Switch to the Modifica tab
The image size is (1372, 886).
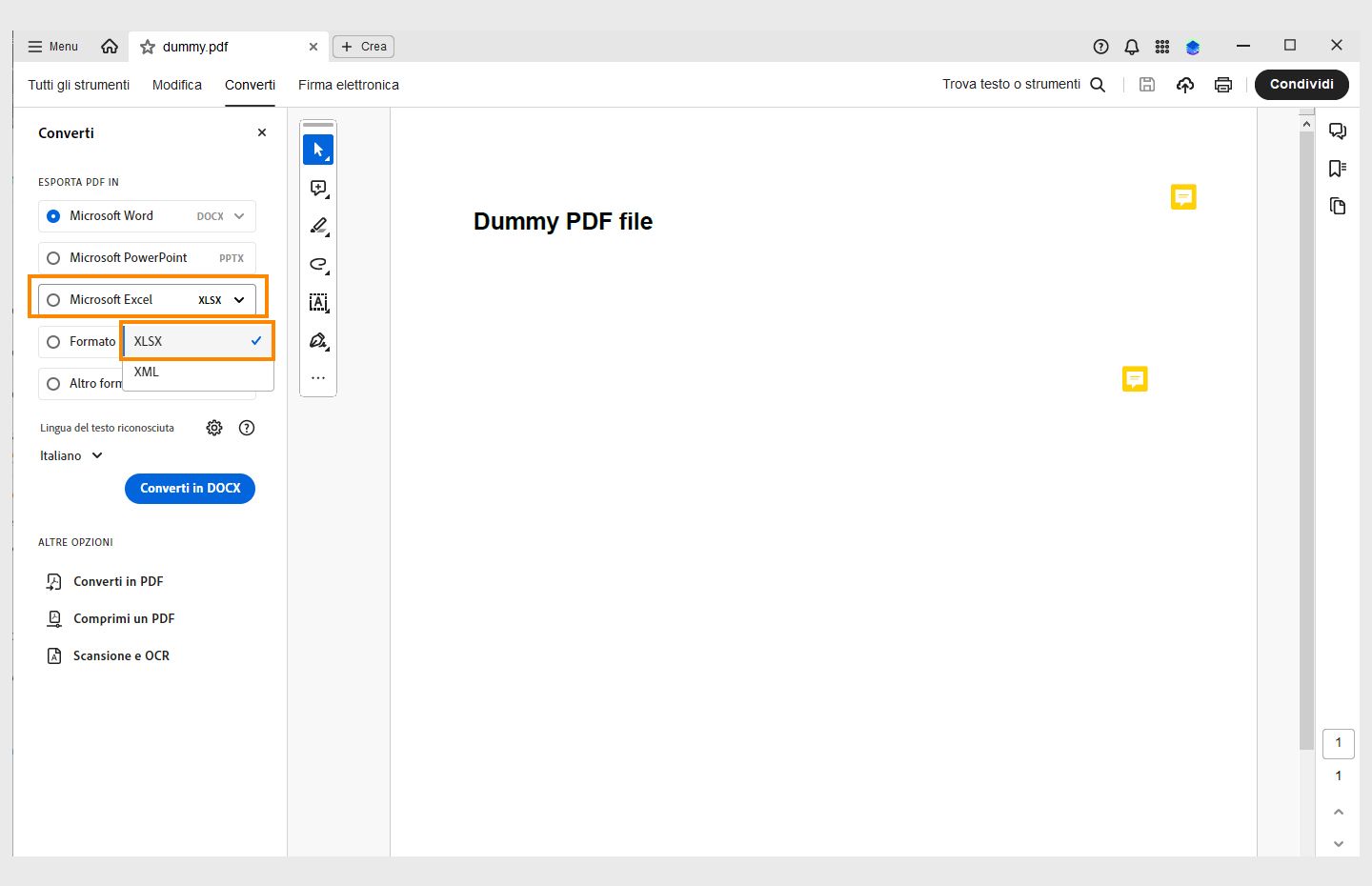click(x=176, y=85)
